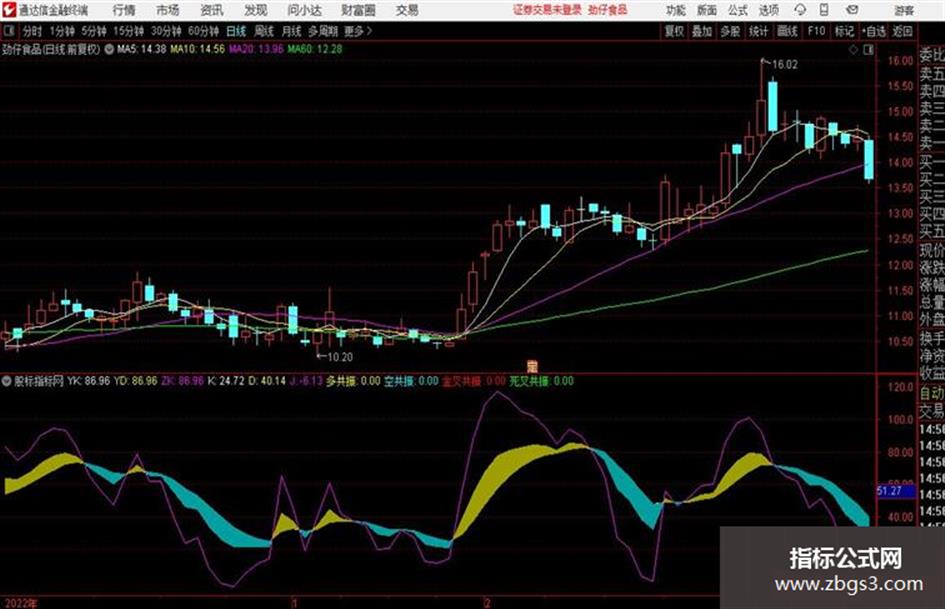Click the 返回 back button

[902, 31]
